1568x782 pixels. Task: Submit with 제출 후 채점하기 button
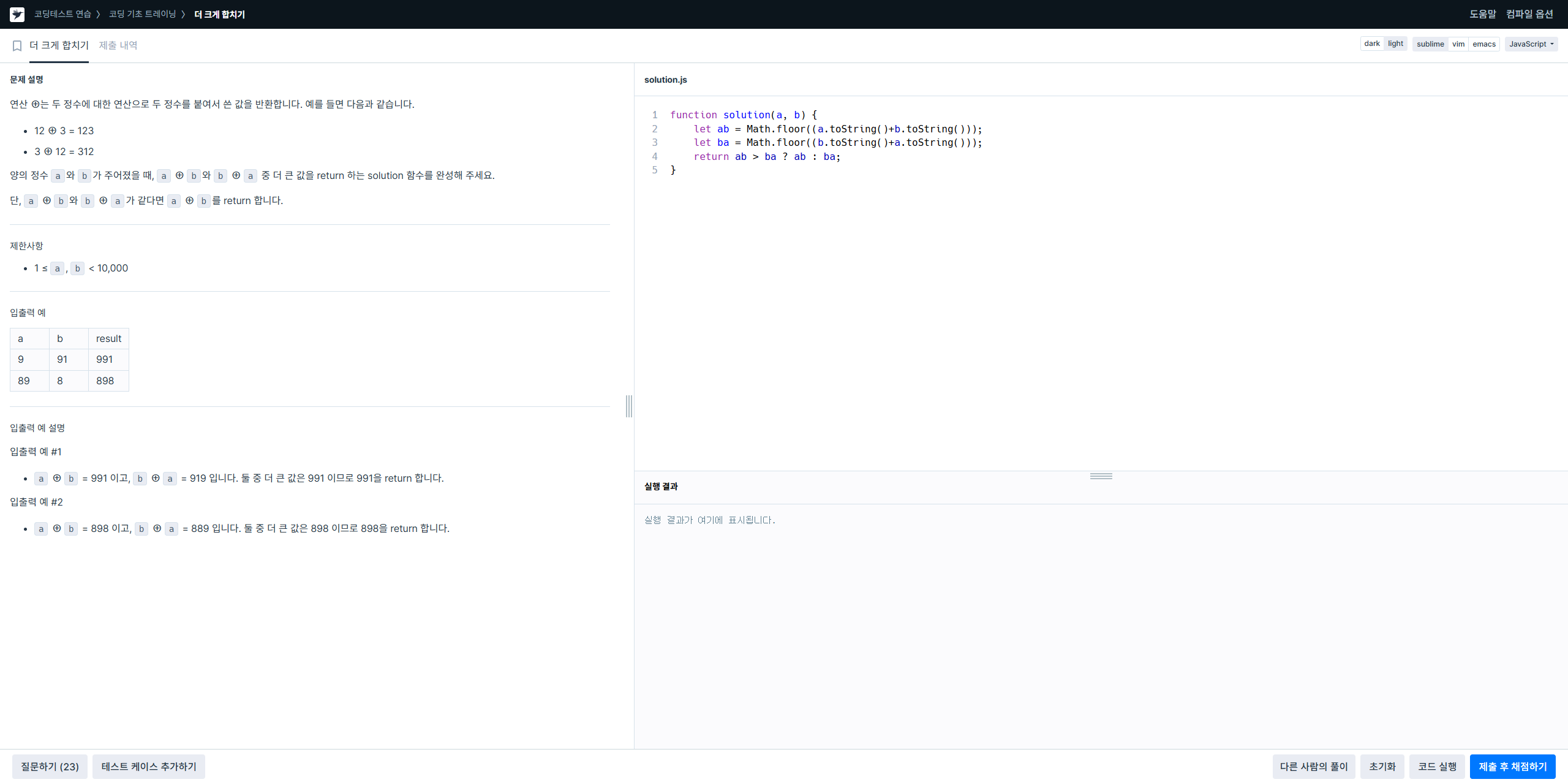1513,767
